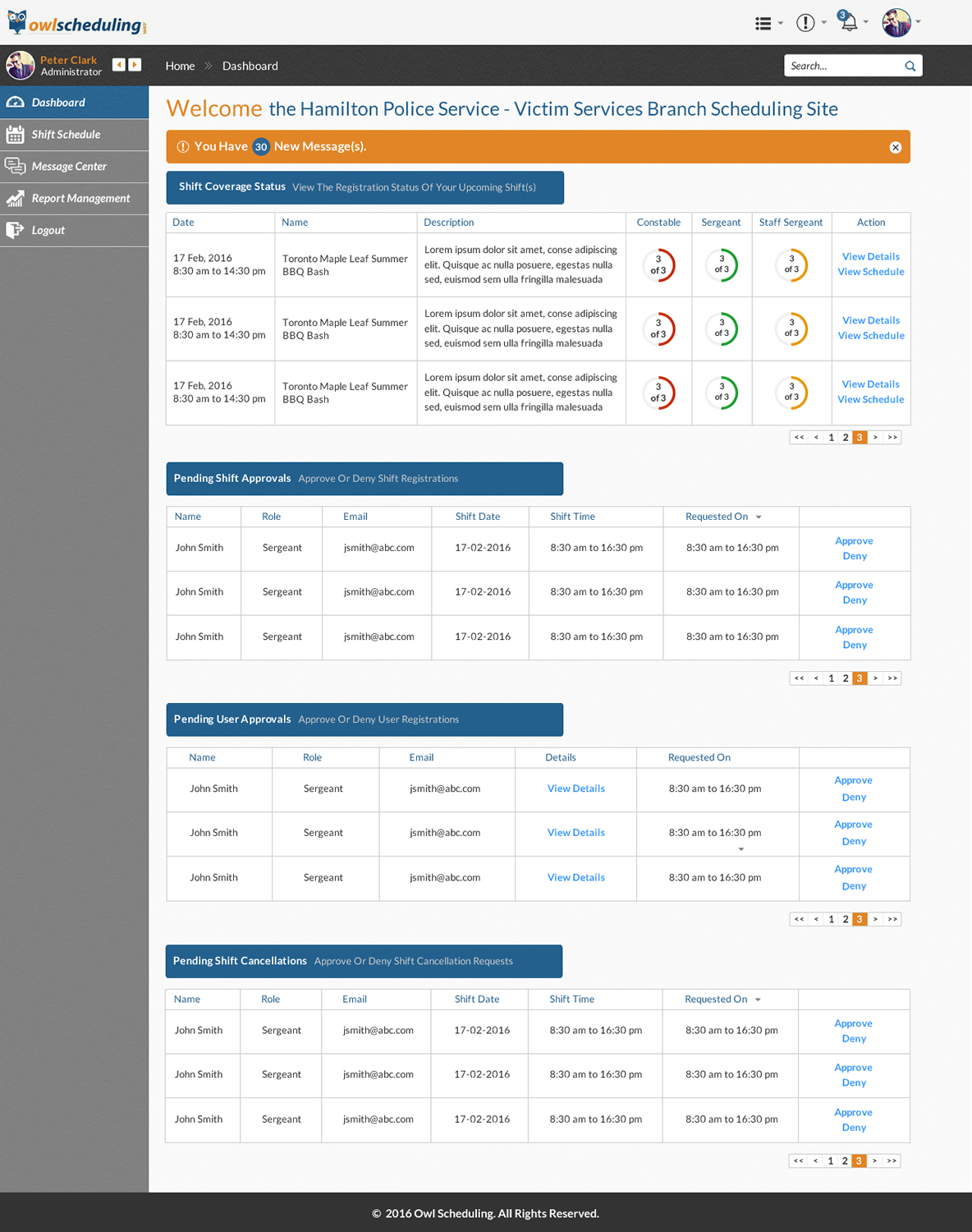Screen dimensions: 972x1232
Task: Click the Pending User Approvals header tab
Action: (x=364, y=719)
